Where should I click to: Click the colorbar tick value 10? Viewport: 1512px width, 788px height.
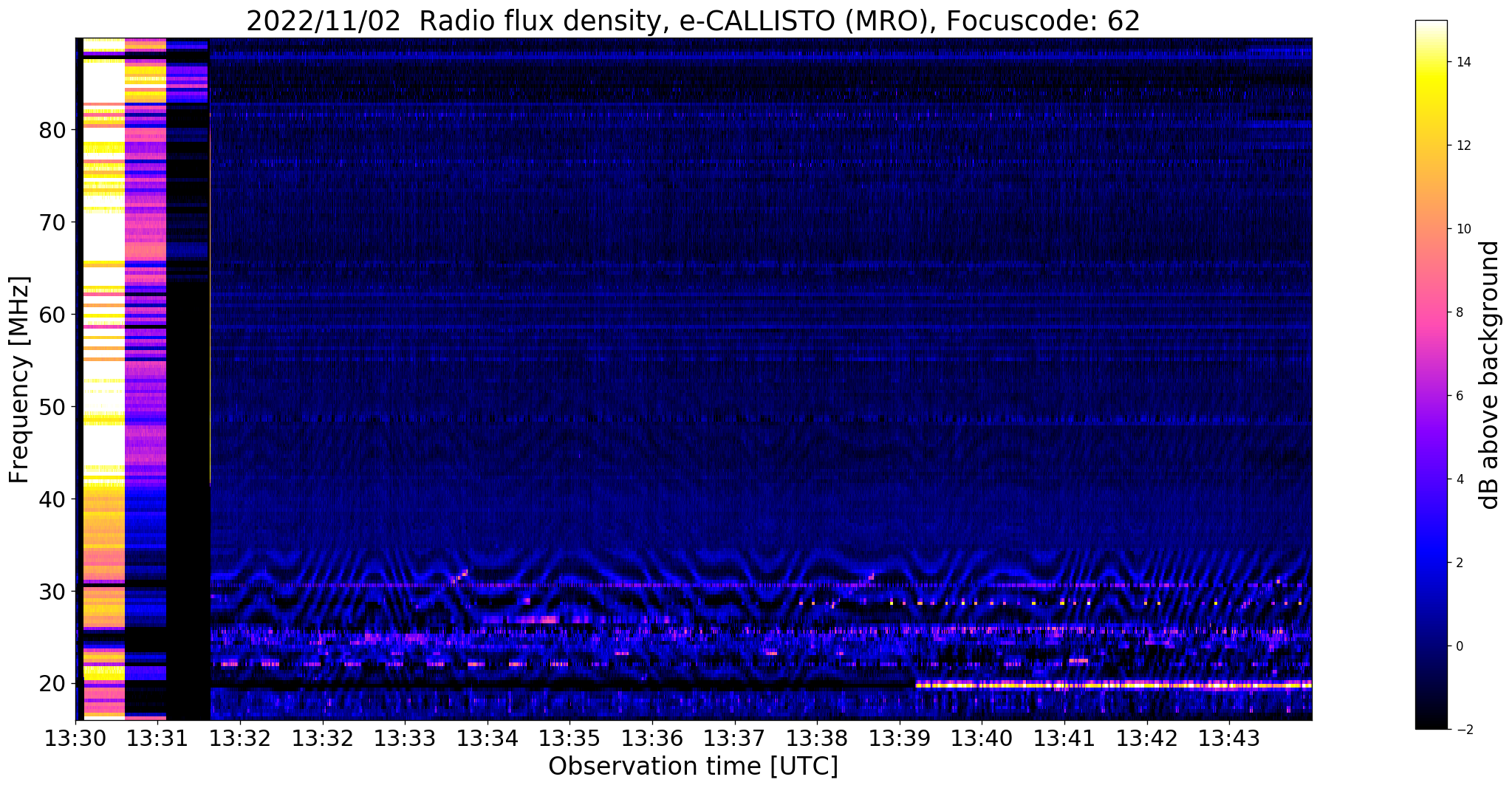click(1463, 229)
